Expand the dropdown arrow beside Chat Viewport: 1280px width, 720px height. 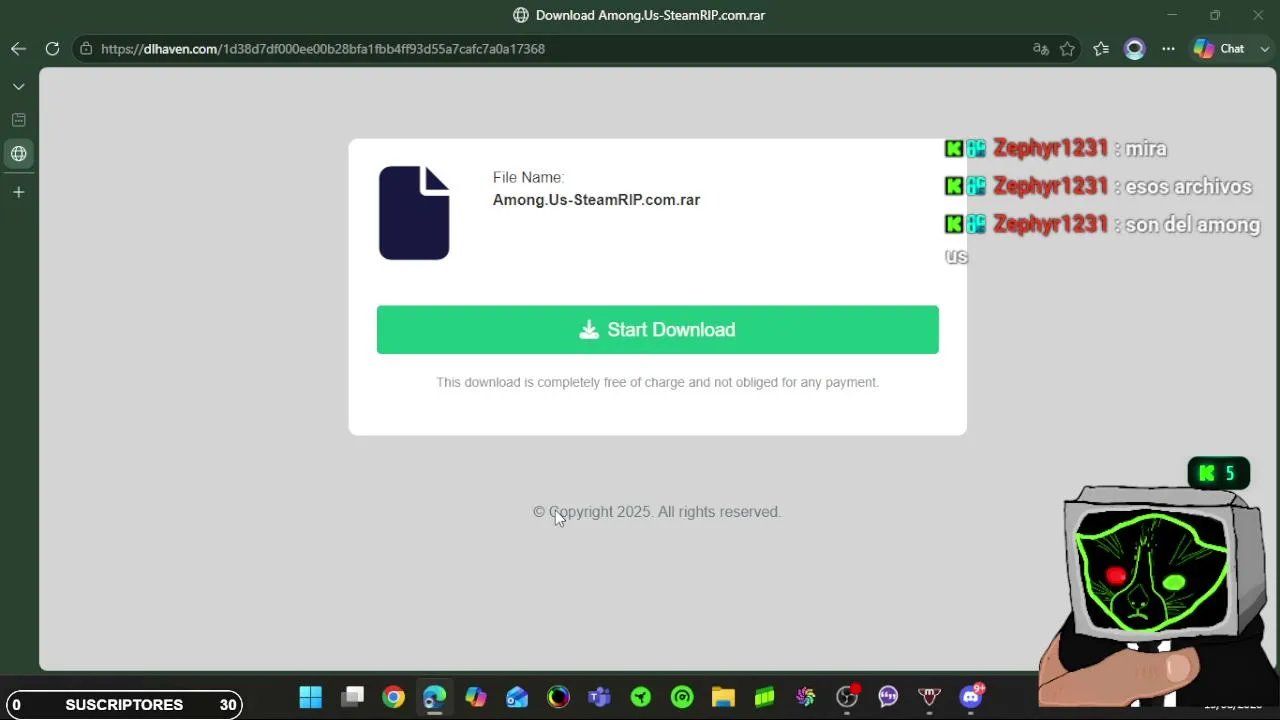coord(1265,49)
